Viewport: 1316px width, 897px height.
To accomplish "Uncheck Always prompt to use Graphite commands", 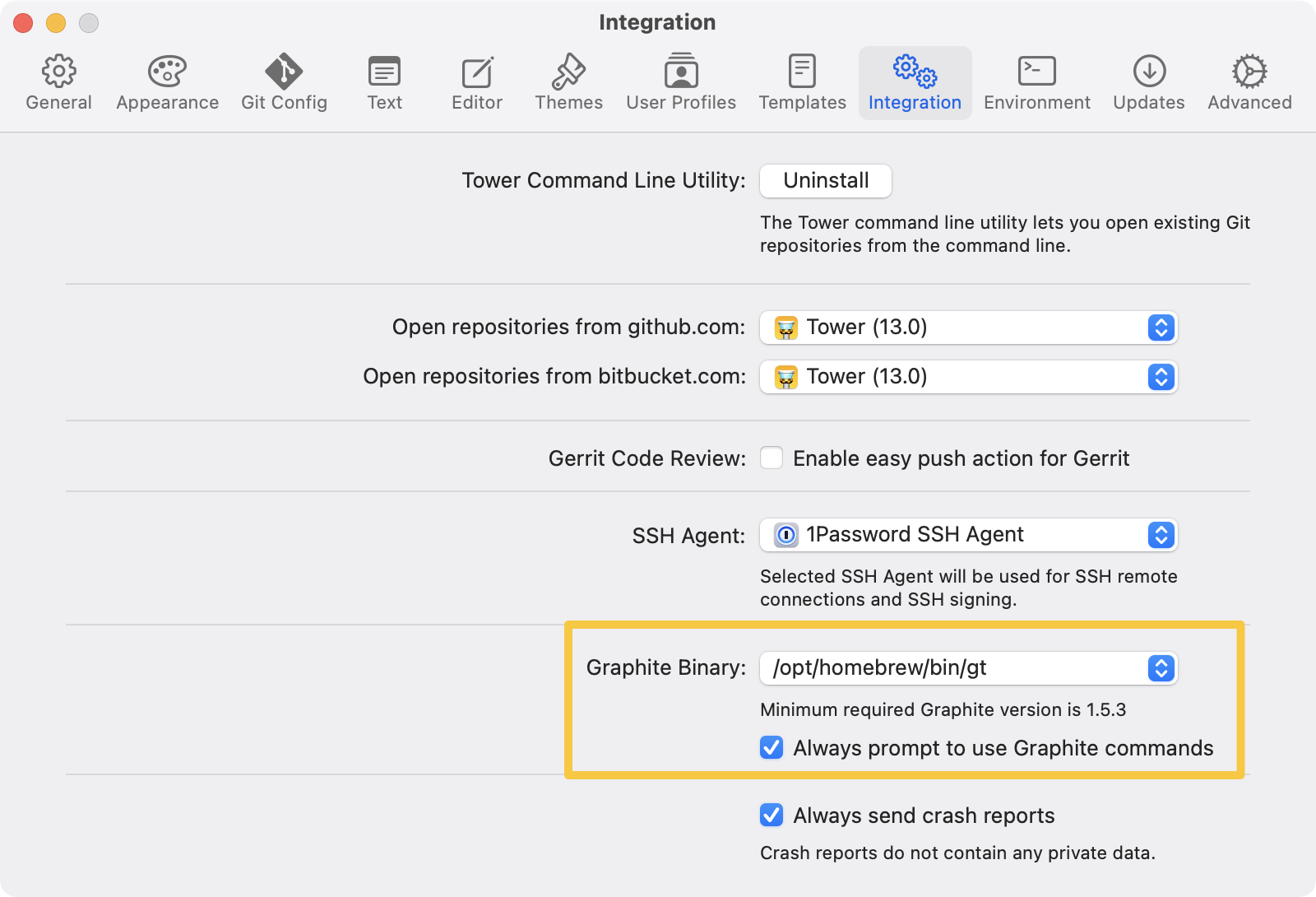I will pos(772,748).
